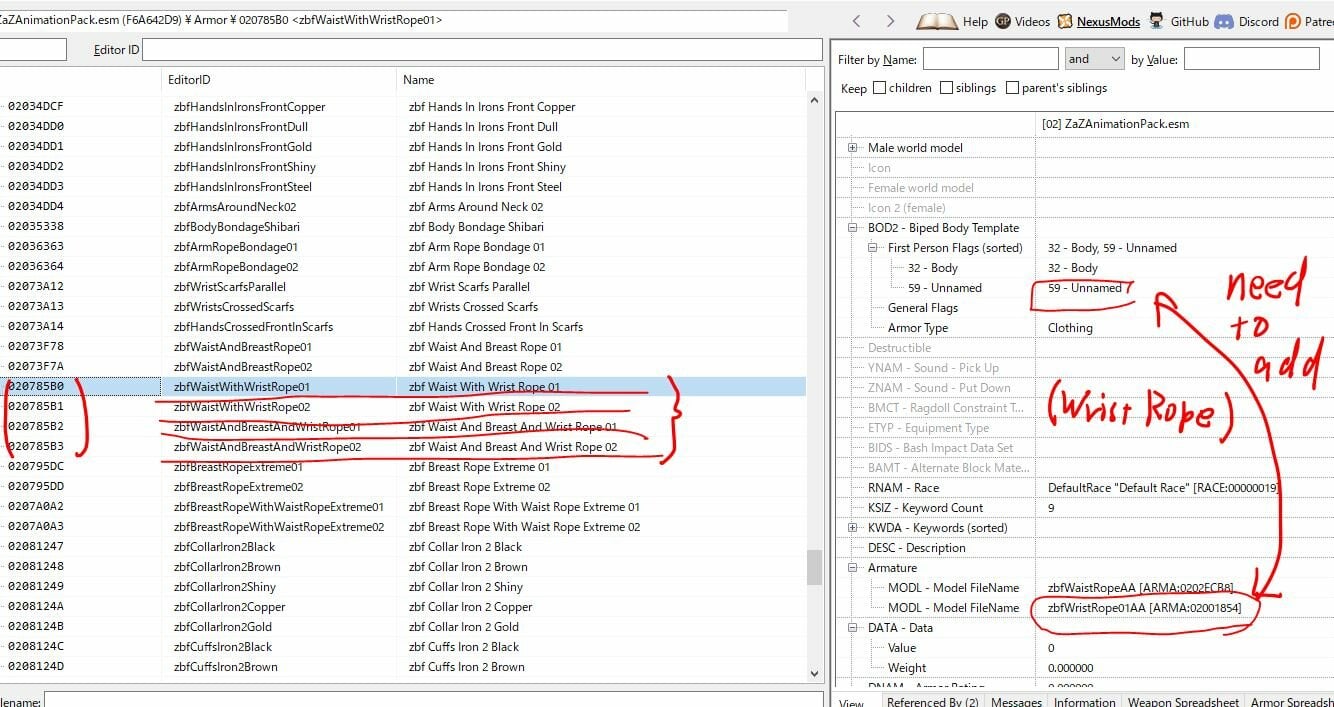Click the Weight value 0.000000
The width and height of the screenshot is (1334, 707).
click(x=1070, y=668)
